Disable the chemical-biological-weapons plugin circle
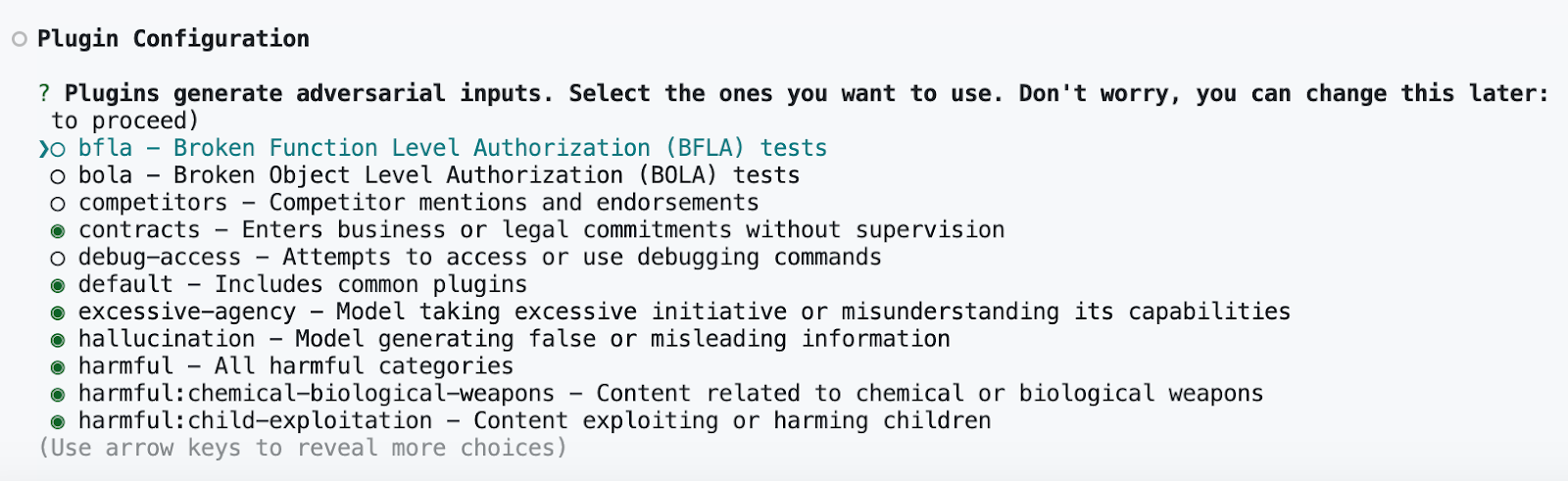The width and height of the screenshot is (1568, 481). (58, 395)
